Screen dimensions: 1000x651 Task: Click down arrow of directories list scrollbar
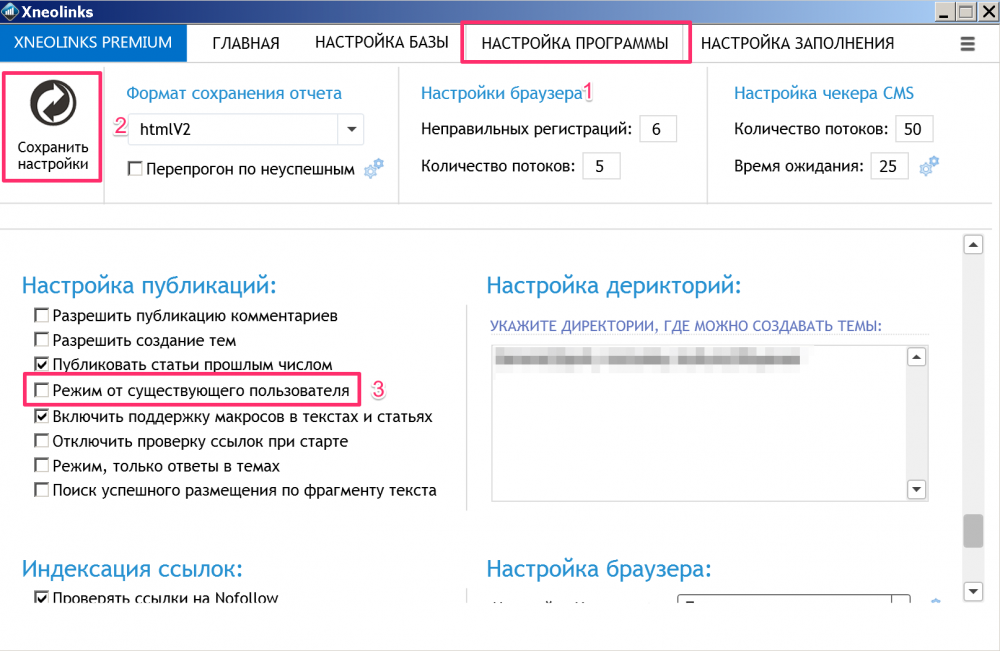click(916, 490)
